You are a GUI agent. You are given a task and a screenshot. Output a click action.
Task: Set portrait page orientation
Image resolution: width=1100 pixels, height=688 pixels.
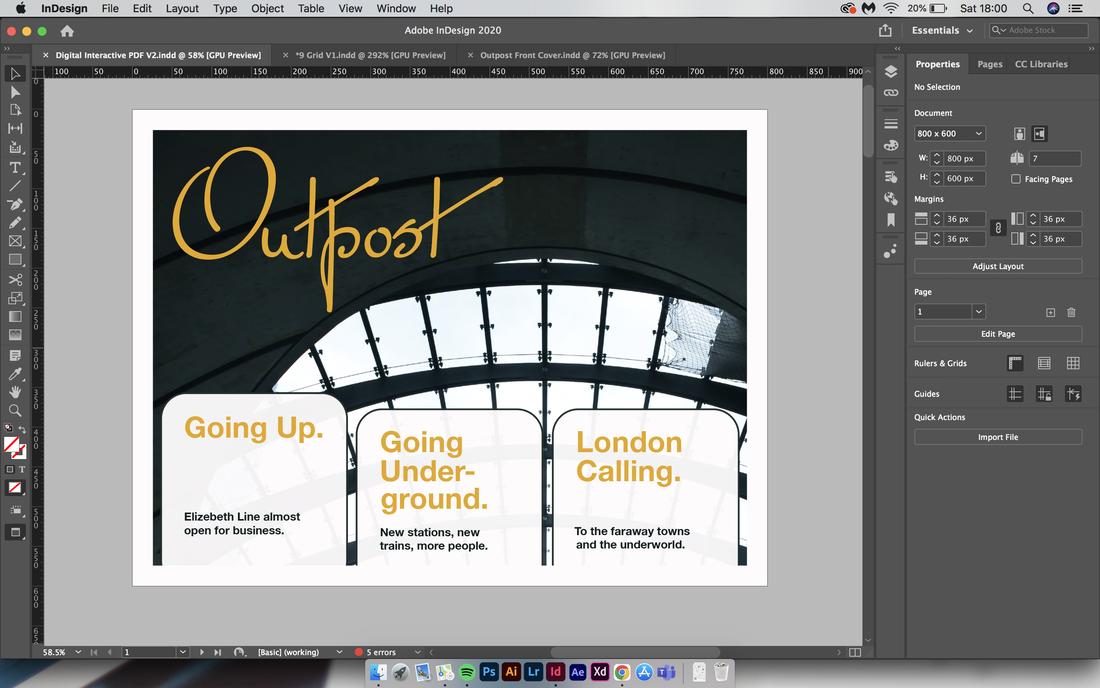[1019, 133]
